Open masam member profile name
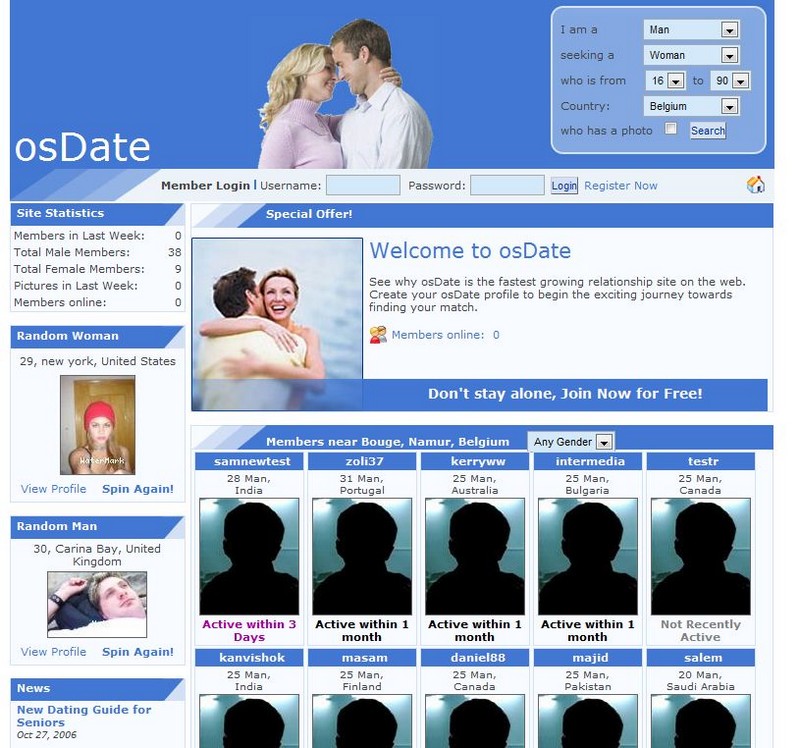Screen dimensions: 800x748 pos(364,658)
